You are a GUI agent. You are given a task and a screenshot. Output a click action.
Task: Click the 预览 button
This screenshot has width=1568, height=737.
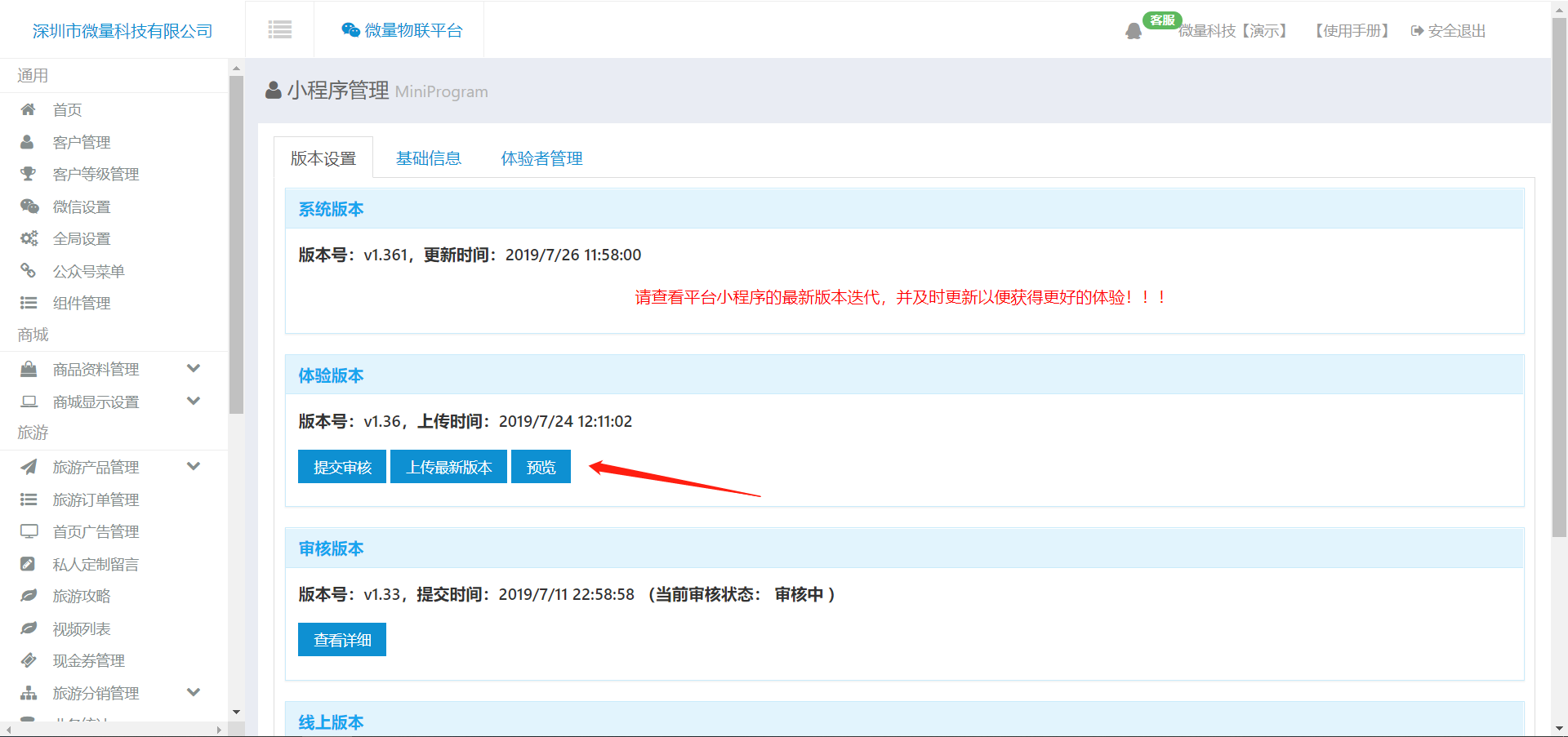coord(541,467)
